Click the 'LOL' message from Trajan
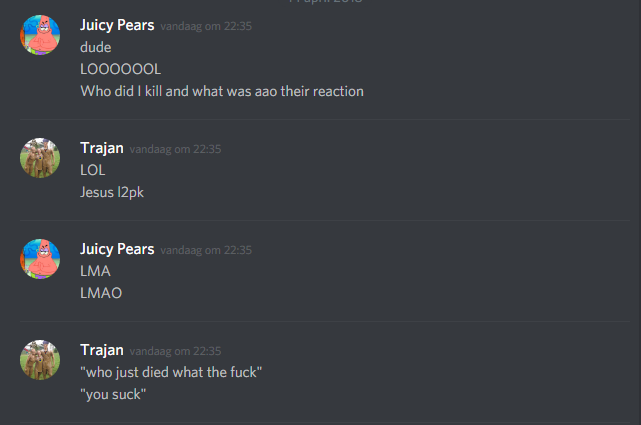 (x=93, y=170)
